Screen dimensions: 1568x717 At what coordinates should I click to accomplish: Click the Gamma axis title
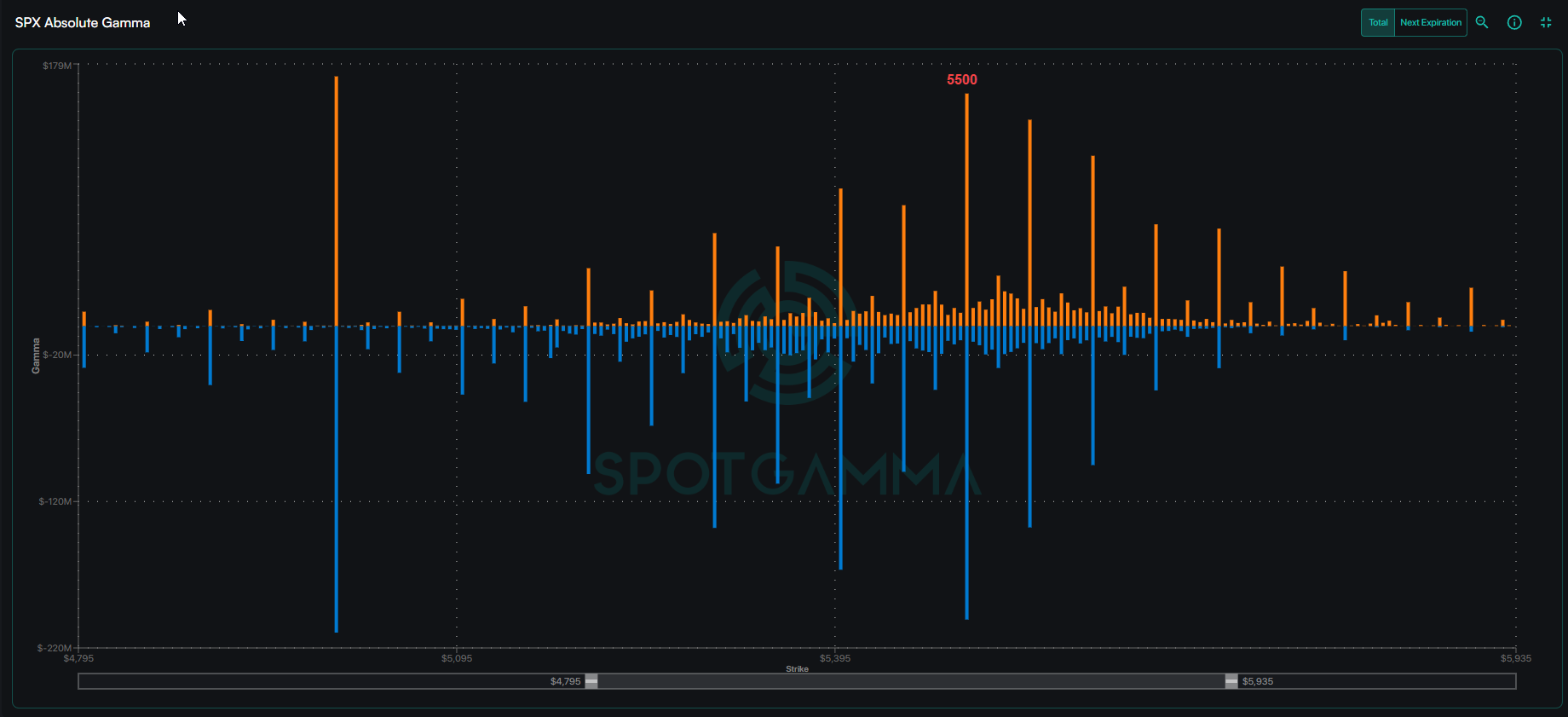click(36, 356)
